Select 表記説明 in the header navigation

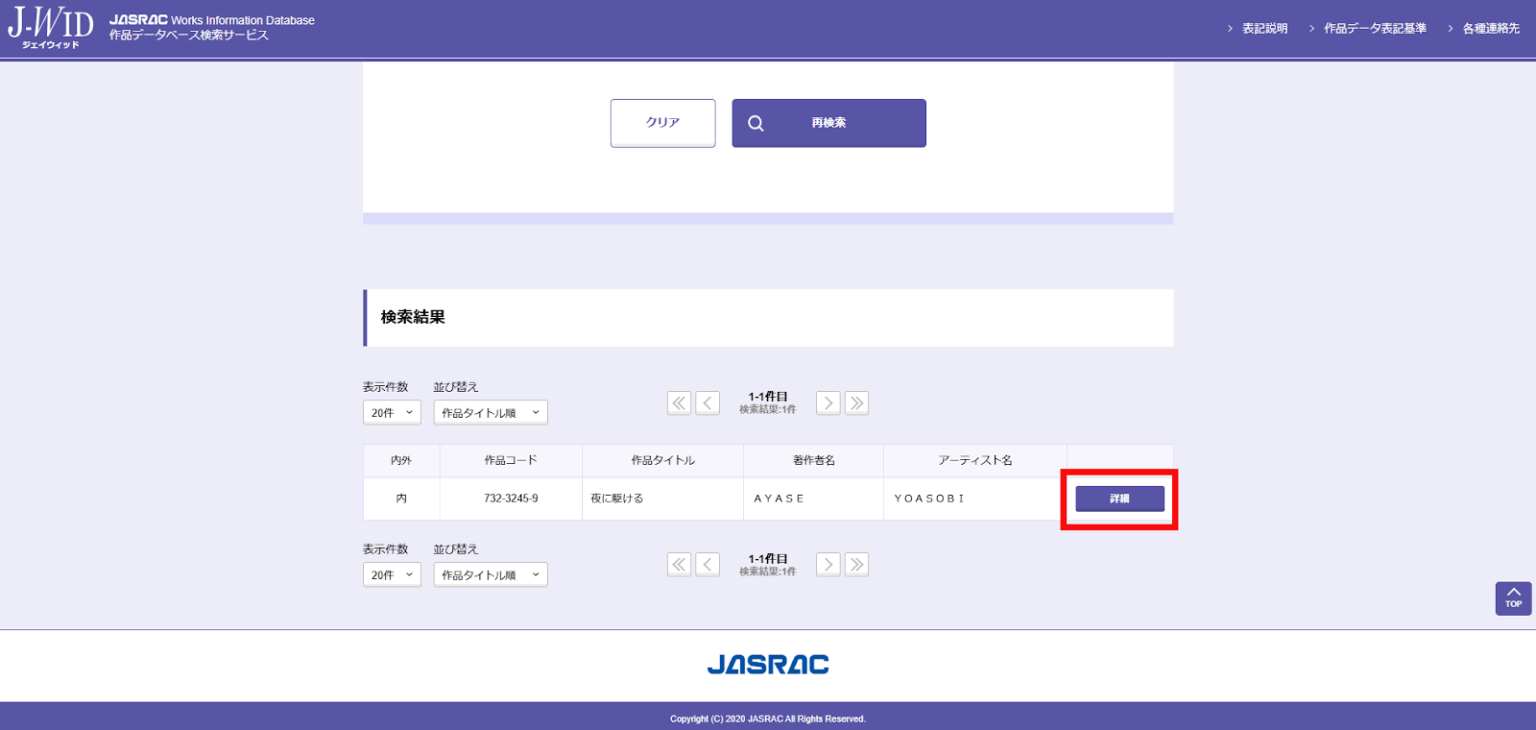[1262, 27]
